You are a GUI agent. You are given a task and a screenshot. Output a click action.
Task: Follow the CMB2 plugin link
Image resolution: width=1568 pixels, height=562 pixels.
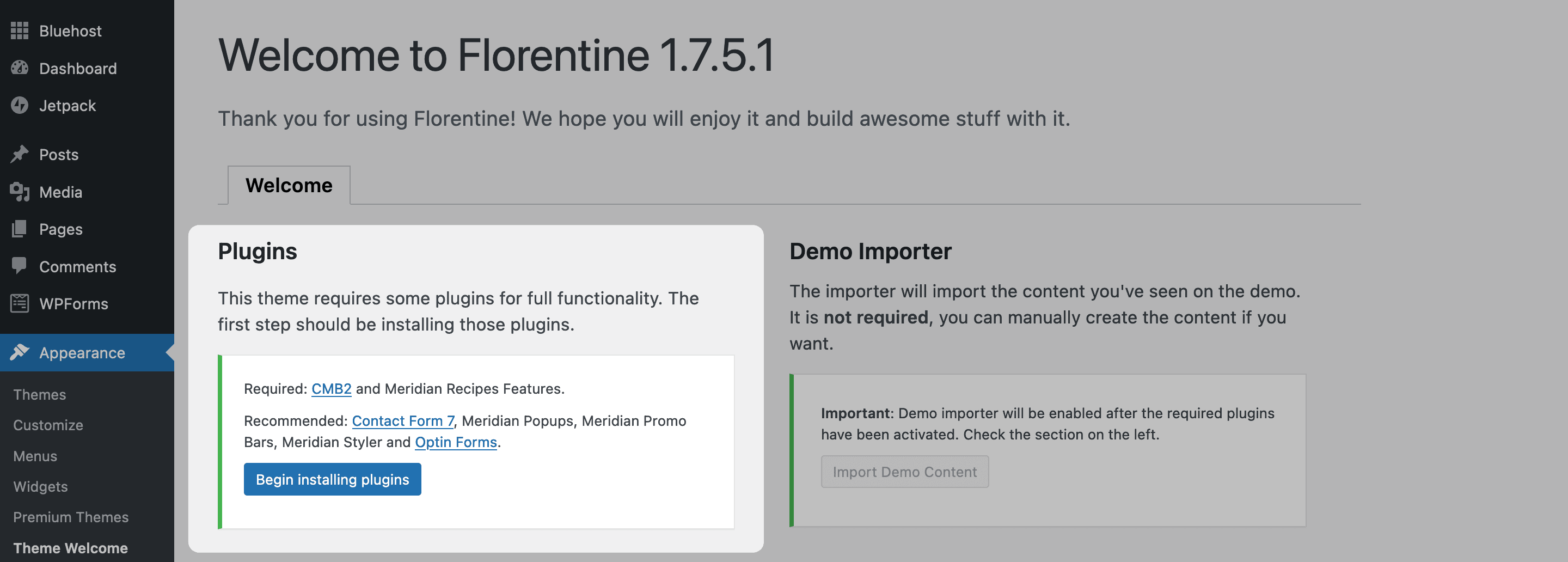(x=331, y=388)
